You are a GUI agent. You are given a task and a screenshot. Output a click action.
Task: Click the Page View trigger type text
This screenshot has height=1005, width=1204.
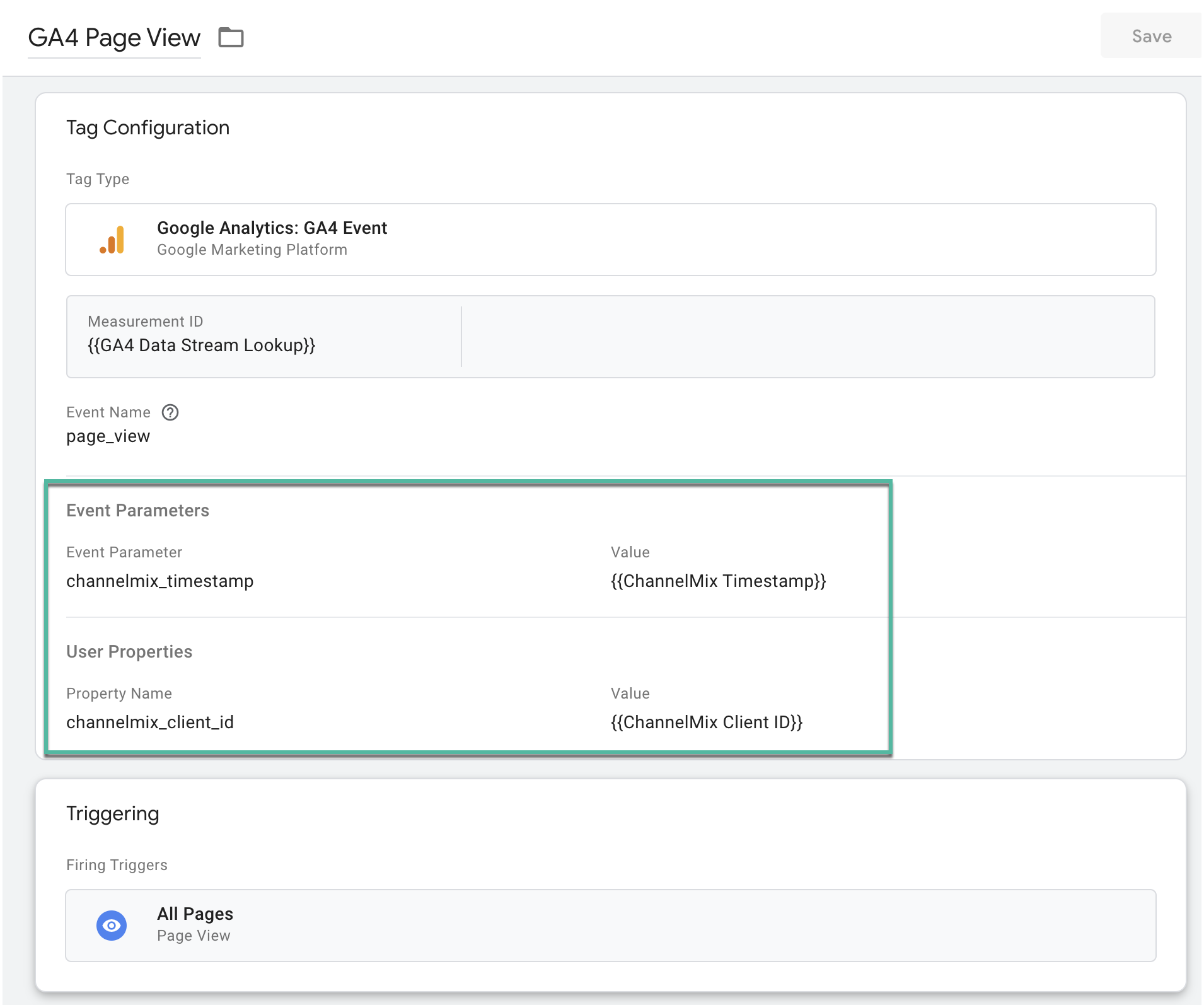pyautogui.click(x=194, y=936)
